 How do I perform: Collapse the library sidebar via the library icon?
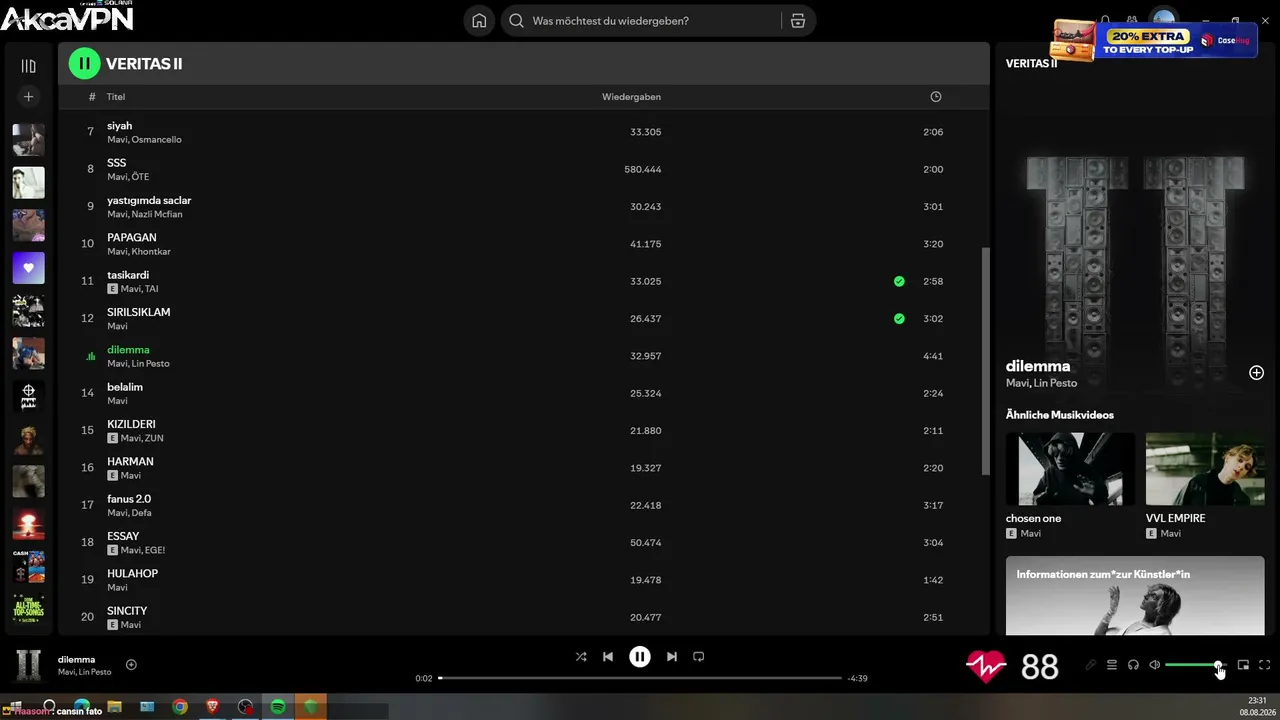tap(28, 66)
